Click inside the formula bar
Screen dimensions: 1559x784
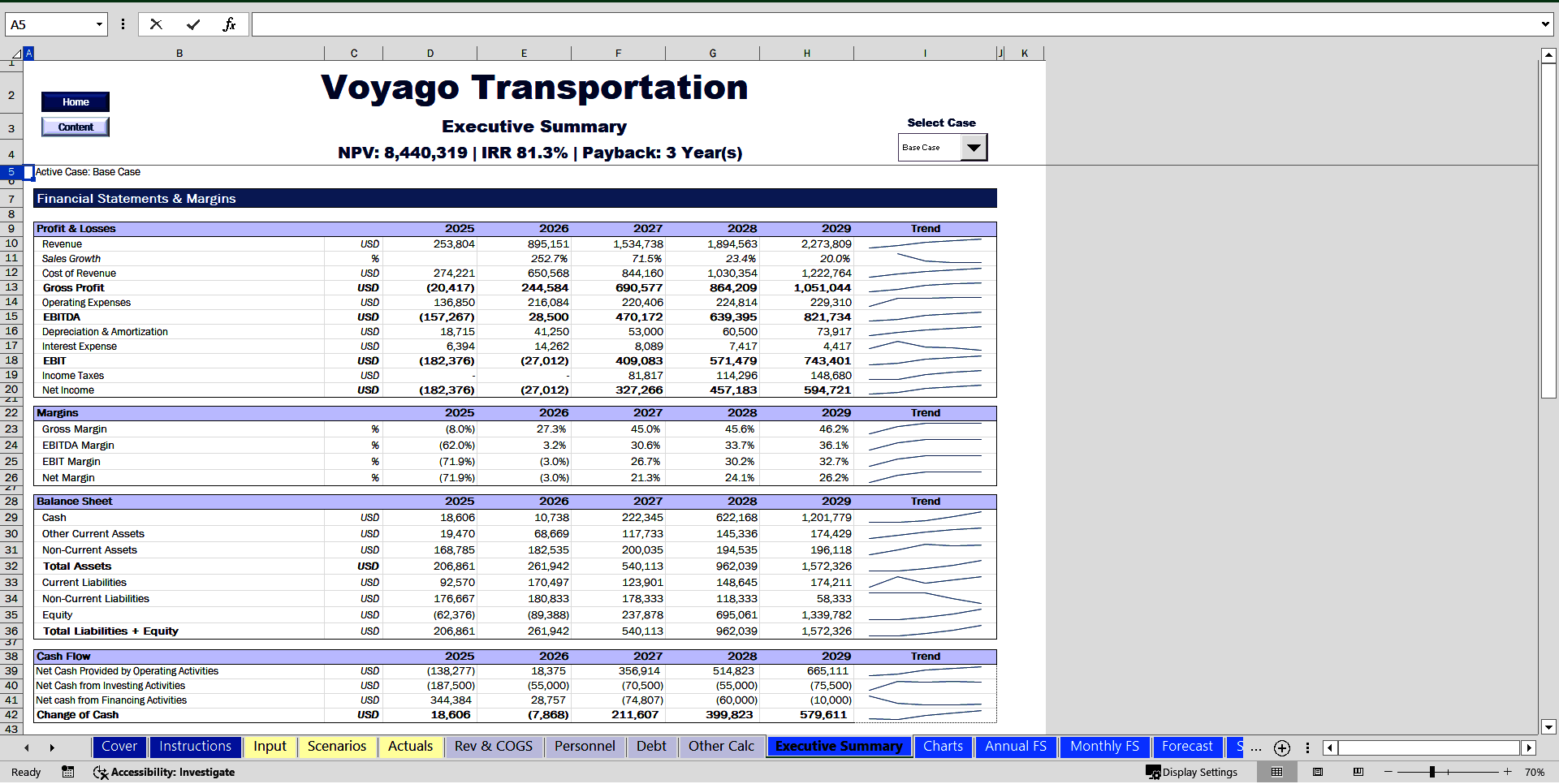(x=893, y=24)
